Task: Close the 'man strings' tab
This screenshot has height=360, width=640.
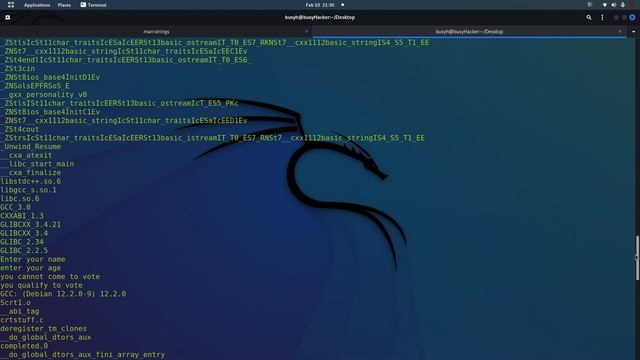Action: point(307,31)
